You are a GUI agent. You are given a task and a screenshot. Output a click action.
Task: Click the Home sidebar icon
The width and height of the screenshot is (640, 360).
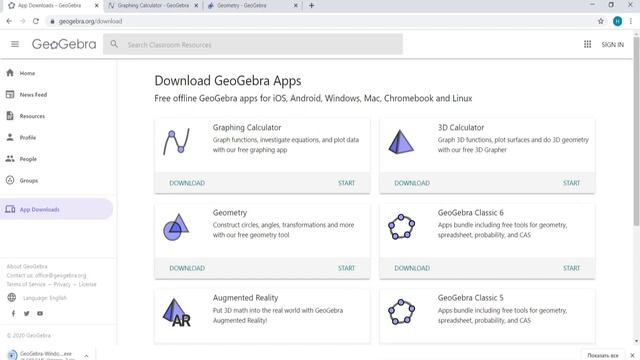(10, 73)
